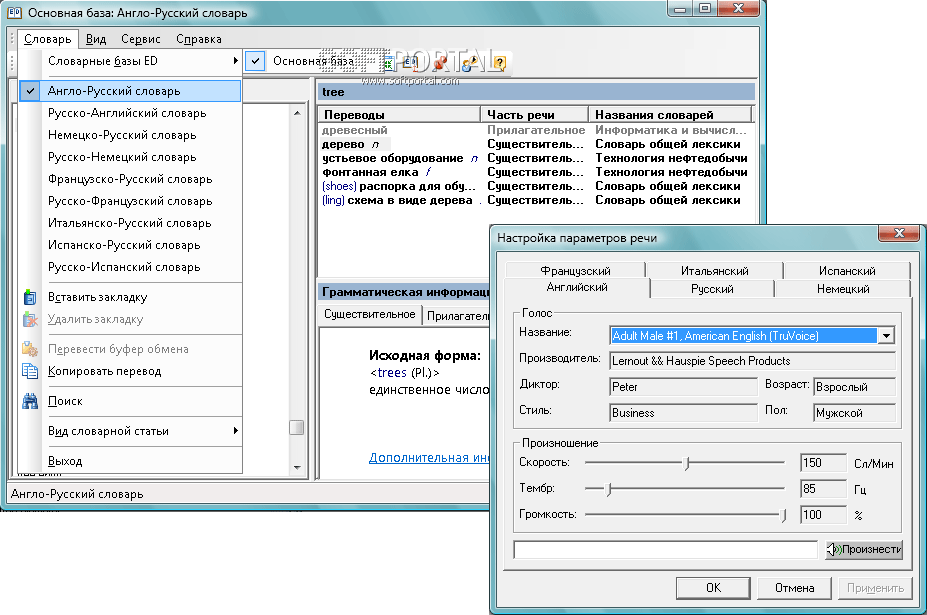This screenshot has width=927, height=615.
Task: Choose Вставить закладку from the menu
Action: tap(130, 297)
